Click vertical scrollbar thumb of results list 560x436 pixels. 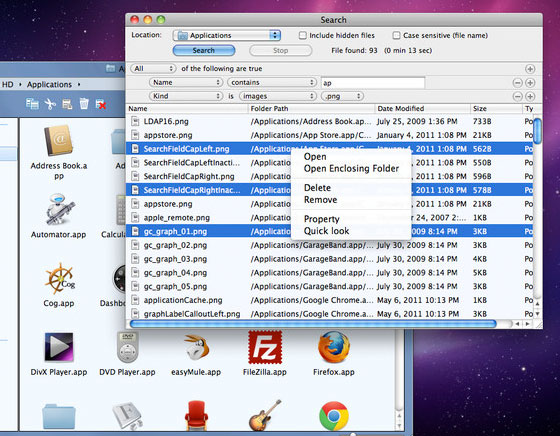pyautogui.click(x=537, y=131)
